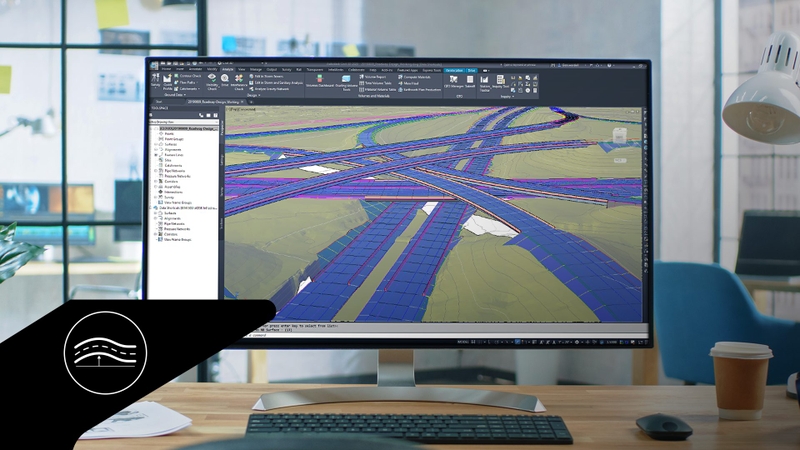Select Surfaces under Data Shortcuts
This screenshot has height=450, width=800.
pos(170,213)
